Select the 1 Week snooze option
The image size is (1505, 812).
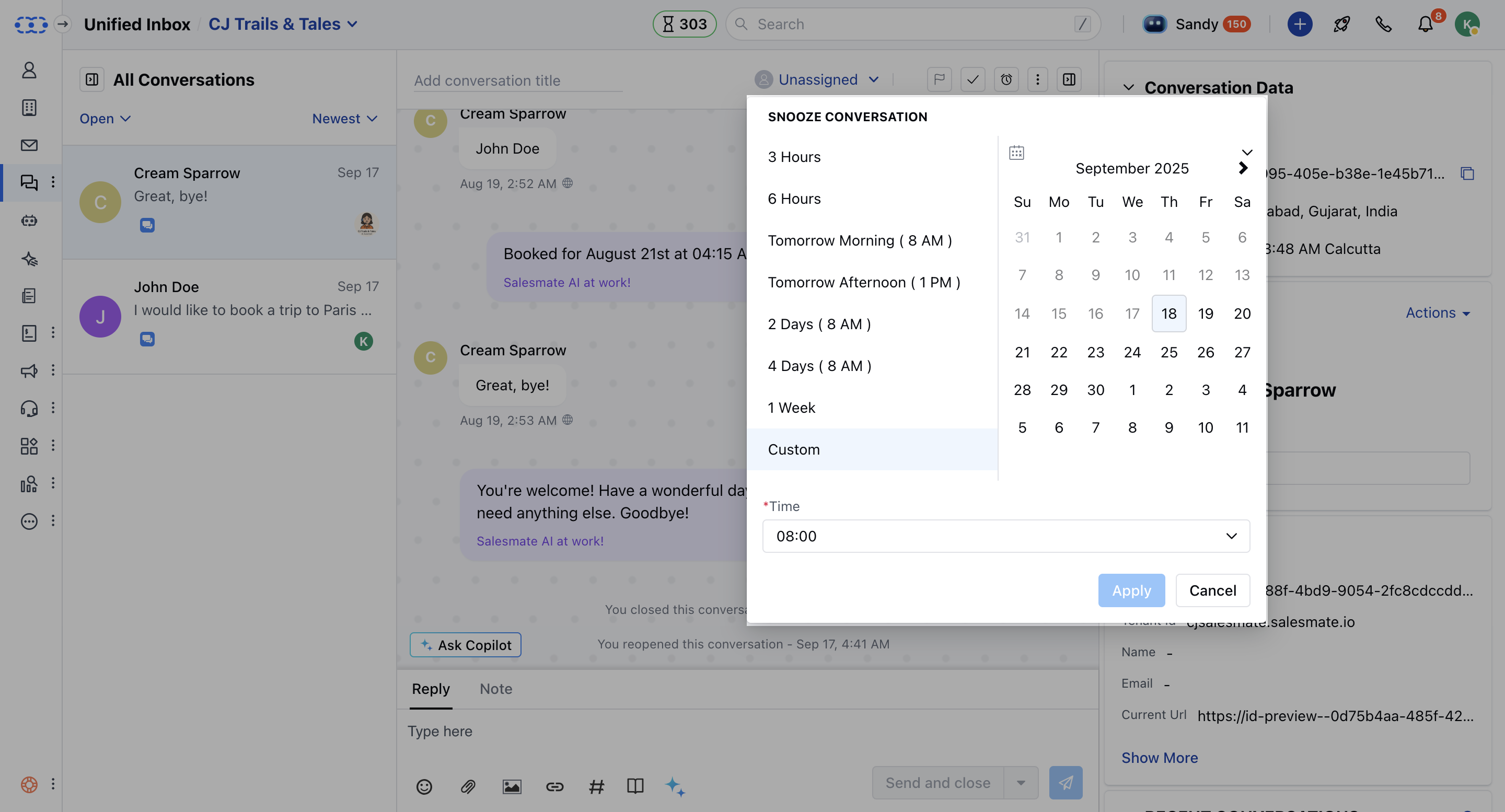tap(791, 407)
